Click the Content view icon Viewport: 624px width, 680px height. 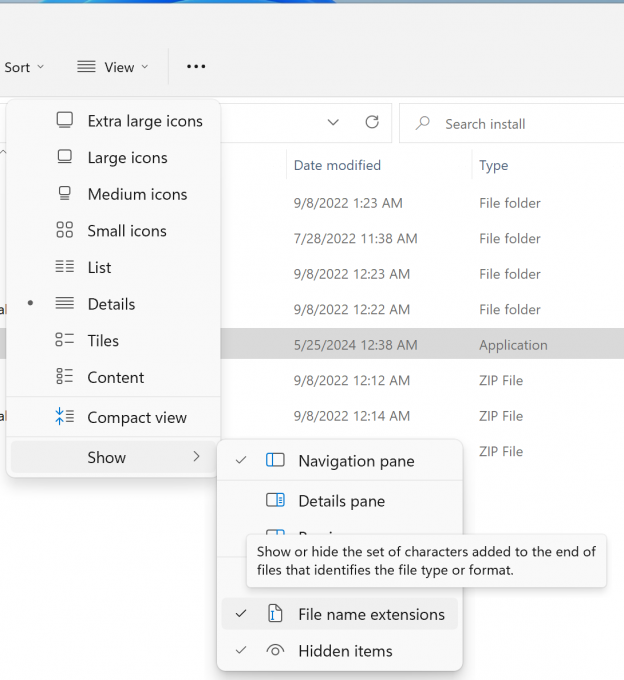tap(65, 376)
